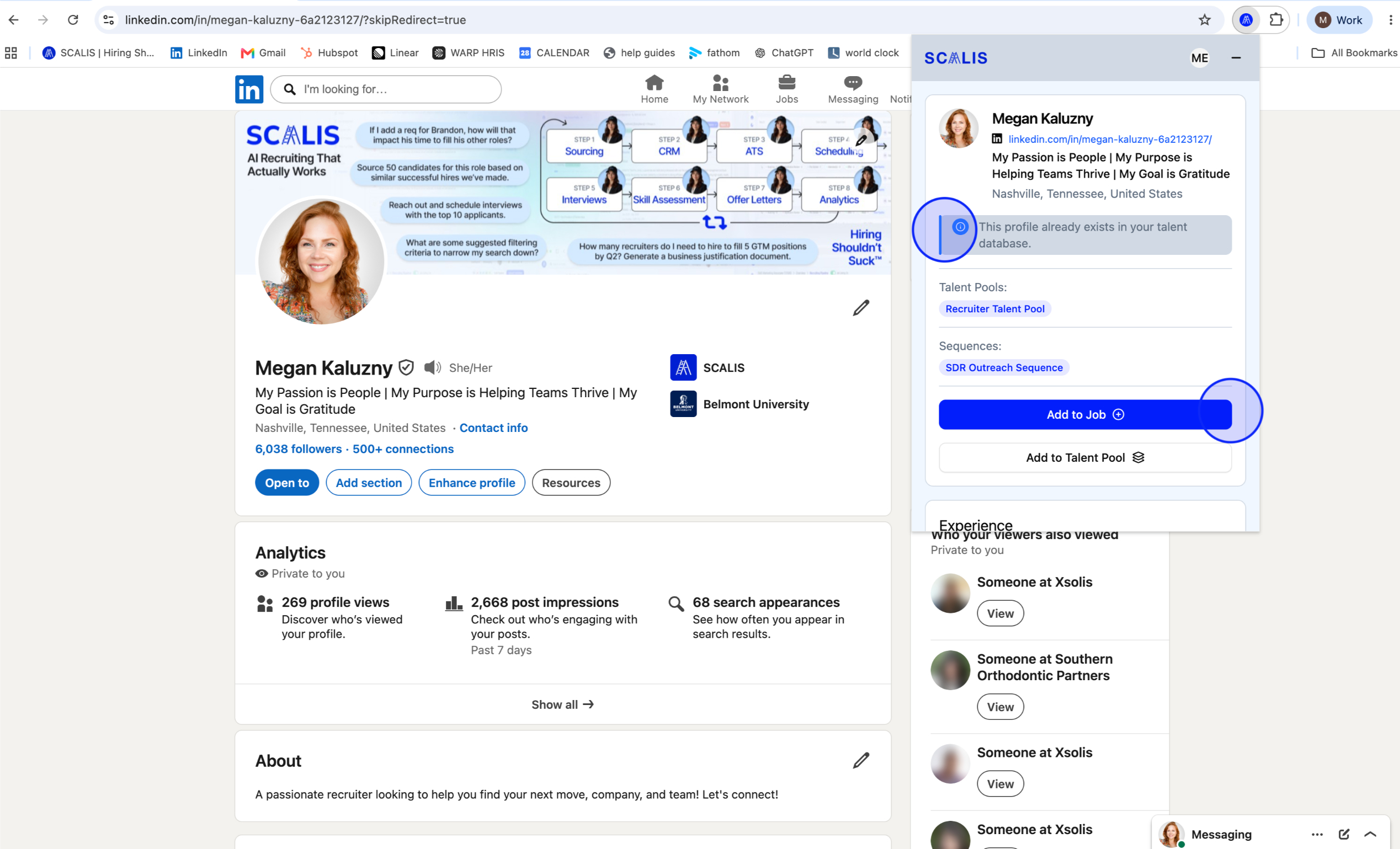Open the Jobs tab
The height and width of the screenshot is (849, 1400).
tap(786, 89)
